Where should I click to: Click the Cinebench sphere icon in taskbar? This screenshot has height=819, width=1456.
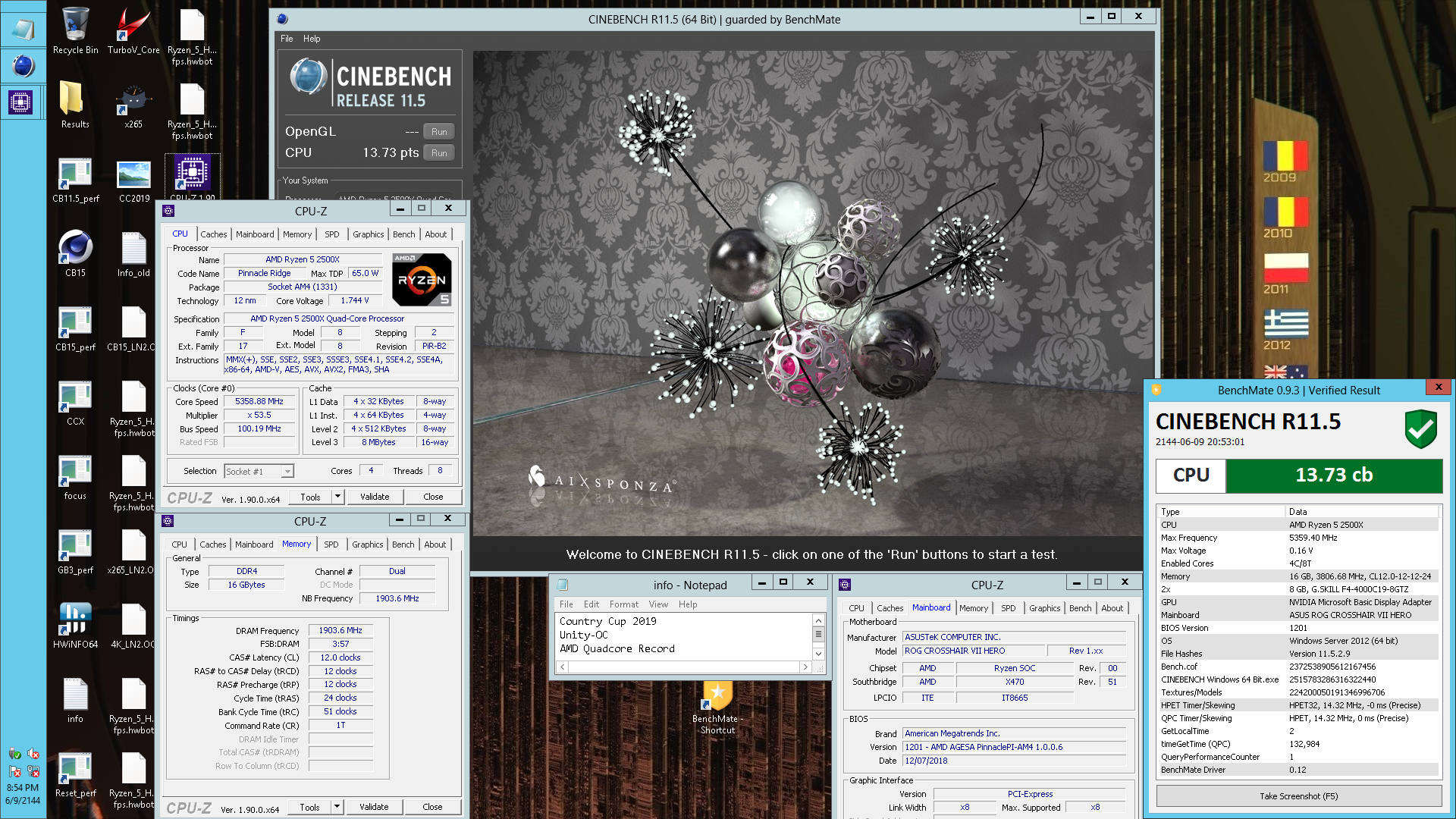[x=23, y=66]
